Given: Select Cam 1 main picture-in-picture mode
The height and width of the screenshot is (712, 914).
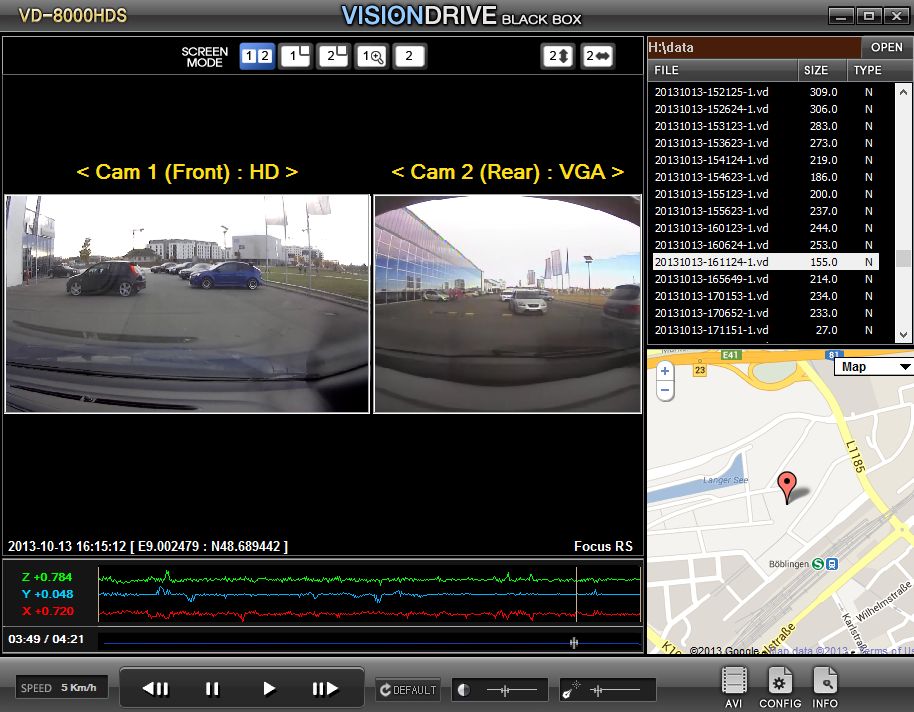Looking at the screenshot, I should point(296,56).
